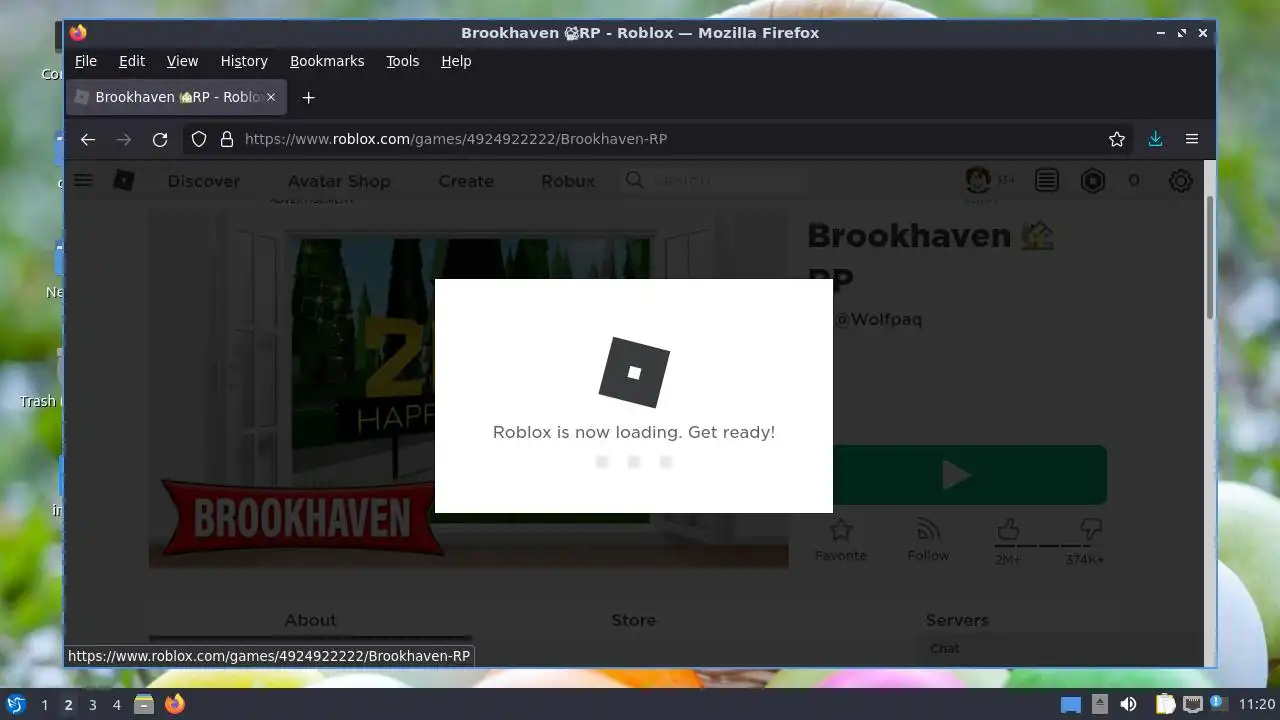This screenshot has width=1280, height=720.
Task: Click the page vertical scrollbar
Action: [1209, 258]
